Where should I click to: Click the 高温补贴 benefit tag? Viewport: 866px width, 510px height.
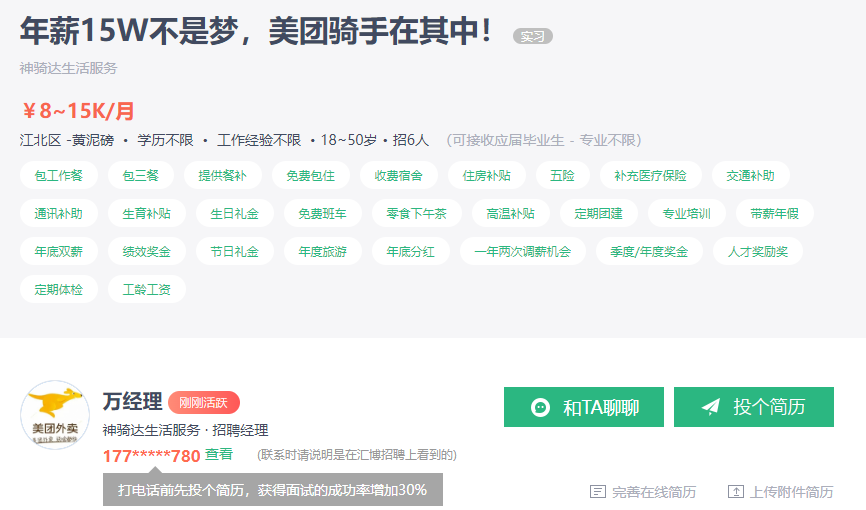(511, 213)
